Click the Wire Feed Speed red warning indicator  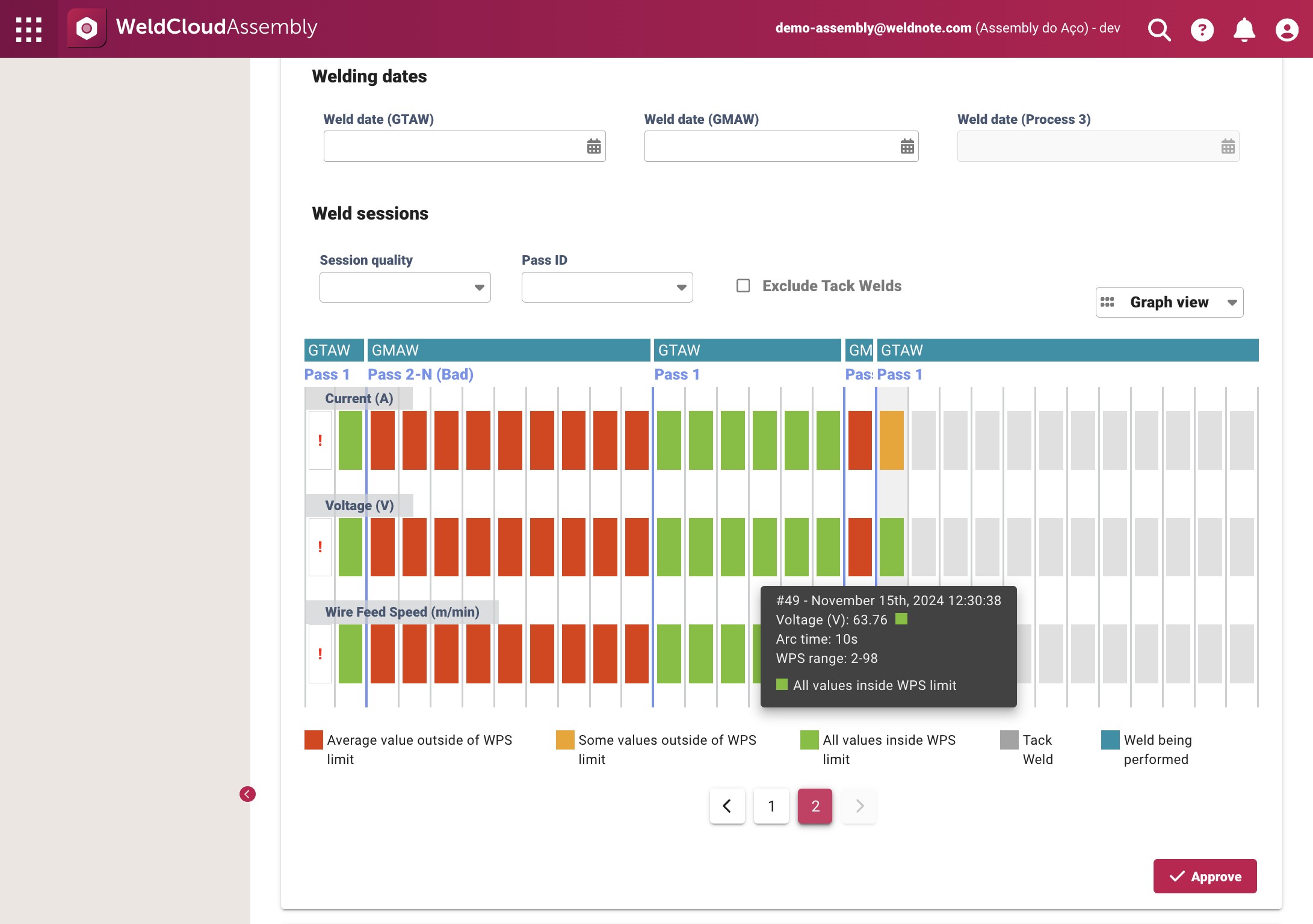coord(320,653)
